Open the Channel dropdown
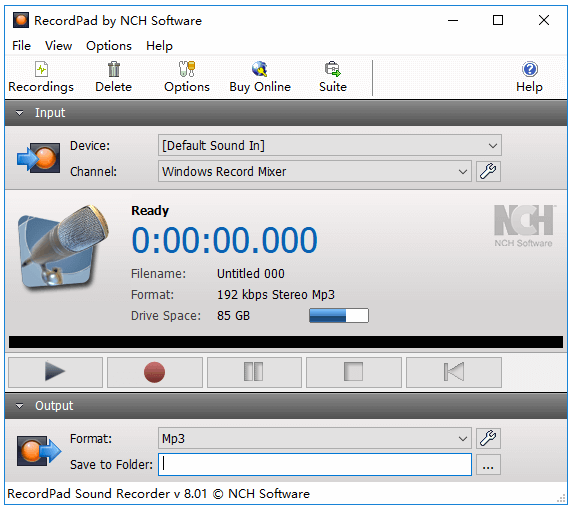571x509 pixels. (x=315, y=171)
